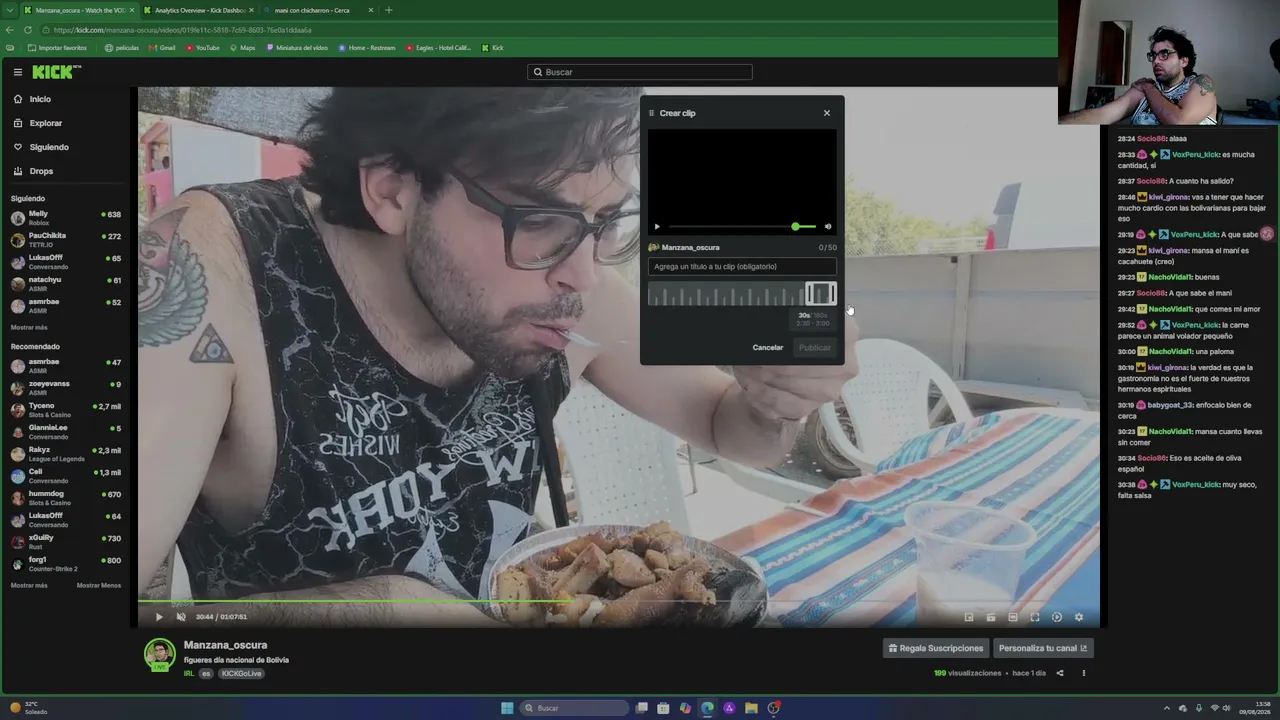This screenshot has height=720, width=1280.
Task: Click the Kick search box
Action: (x=640, y=72)
